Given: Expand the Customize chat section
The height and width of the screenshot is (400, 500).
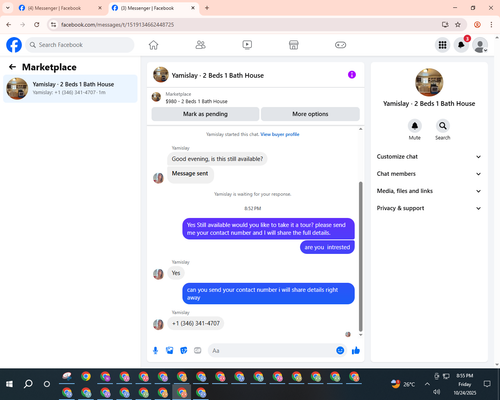Looking at the screenshot, I should click(x=429, y=157).
